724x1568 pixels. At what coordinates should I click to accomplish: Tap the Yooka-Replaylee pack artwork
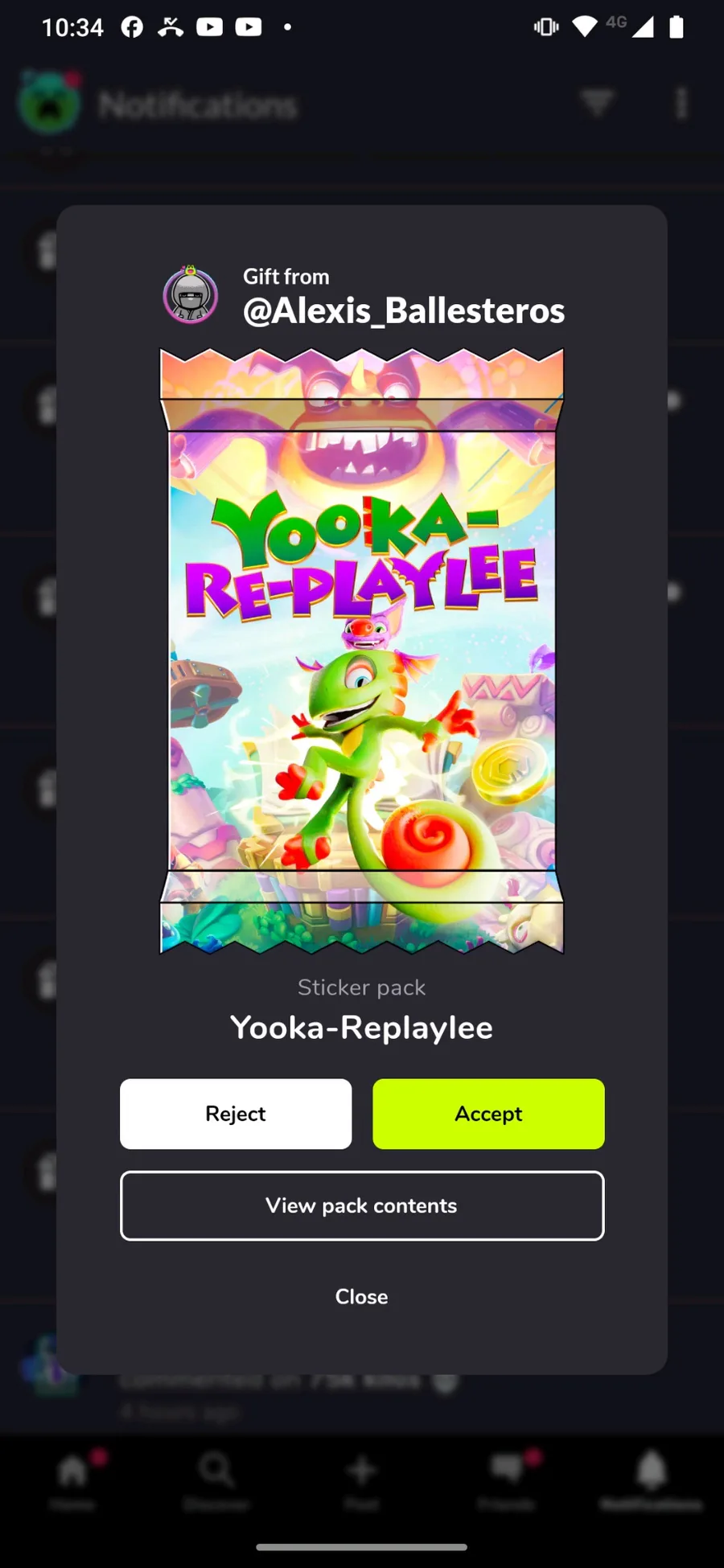pos(362,651)
